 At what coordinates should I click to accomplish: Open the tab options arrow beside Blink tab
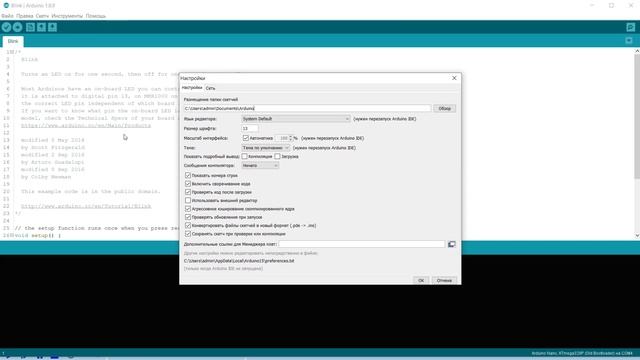click(x=629, y=41)
